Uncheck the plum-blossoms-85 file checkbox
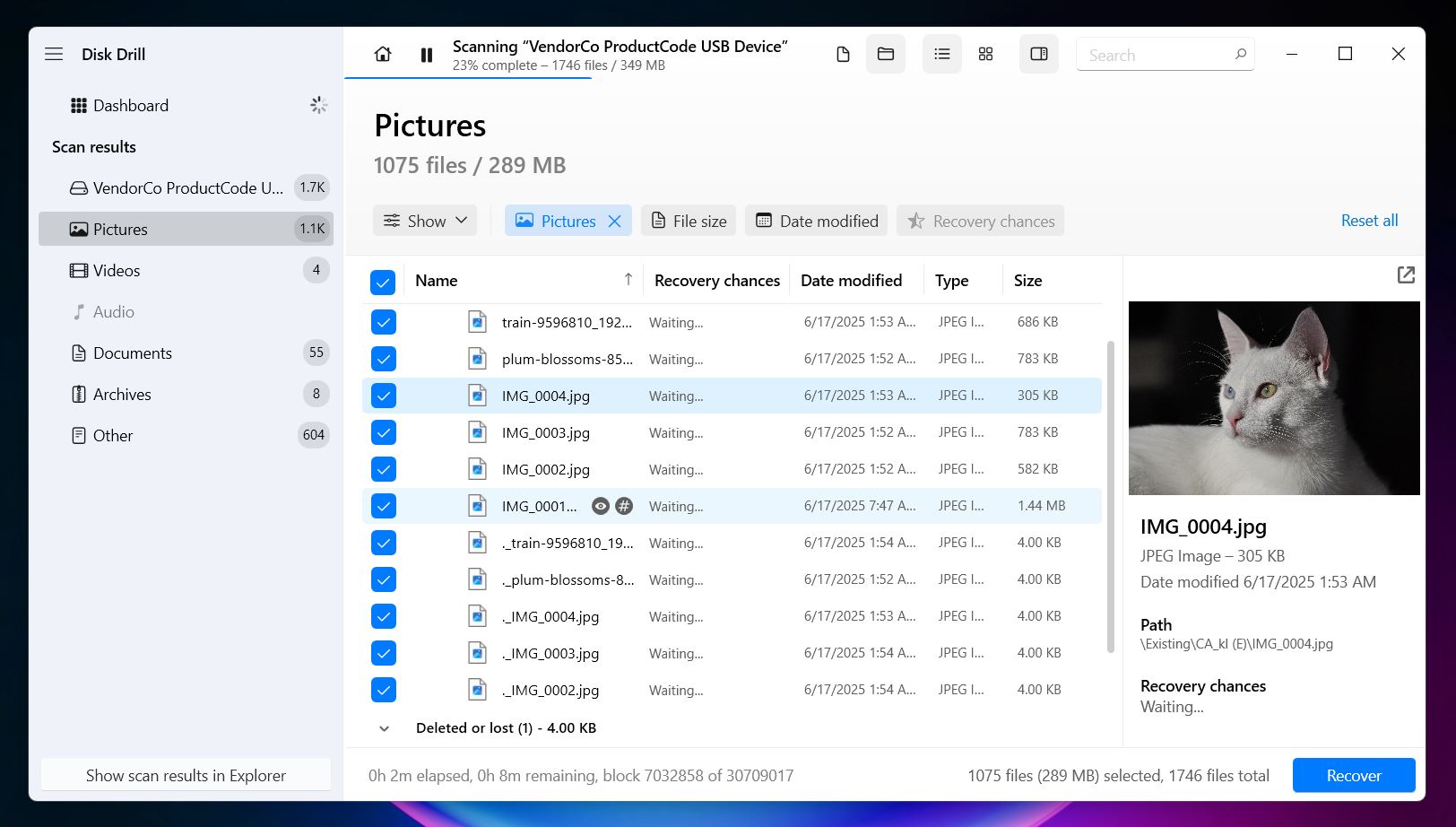This screenshot has height=827, width=1456. tap(383, 359)
